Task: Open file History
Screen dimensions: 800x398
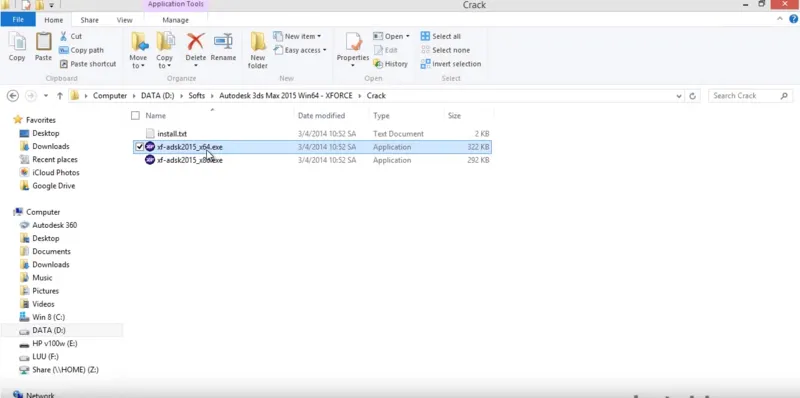Action: 391,64
